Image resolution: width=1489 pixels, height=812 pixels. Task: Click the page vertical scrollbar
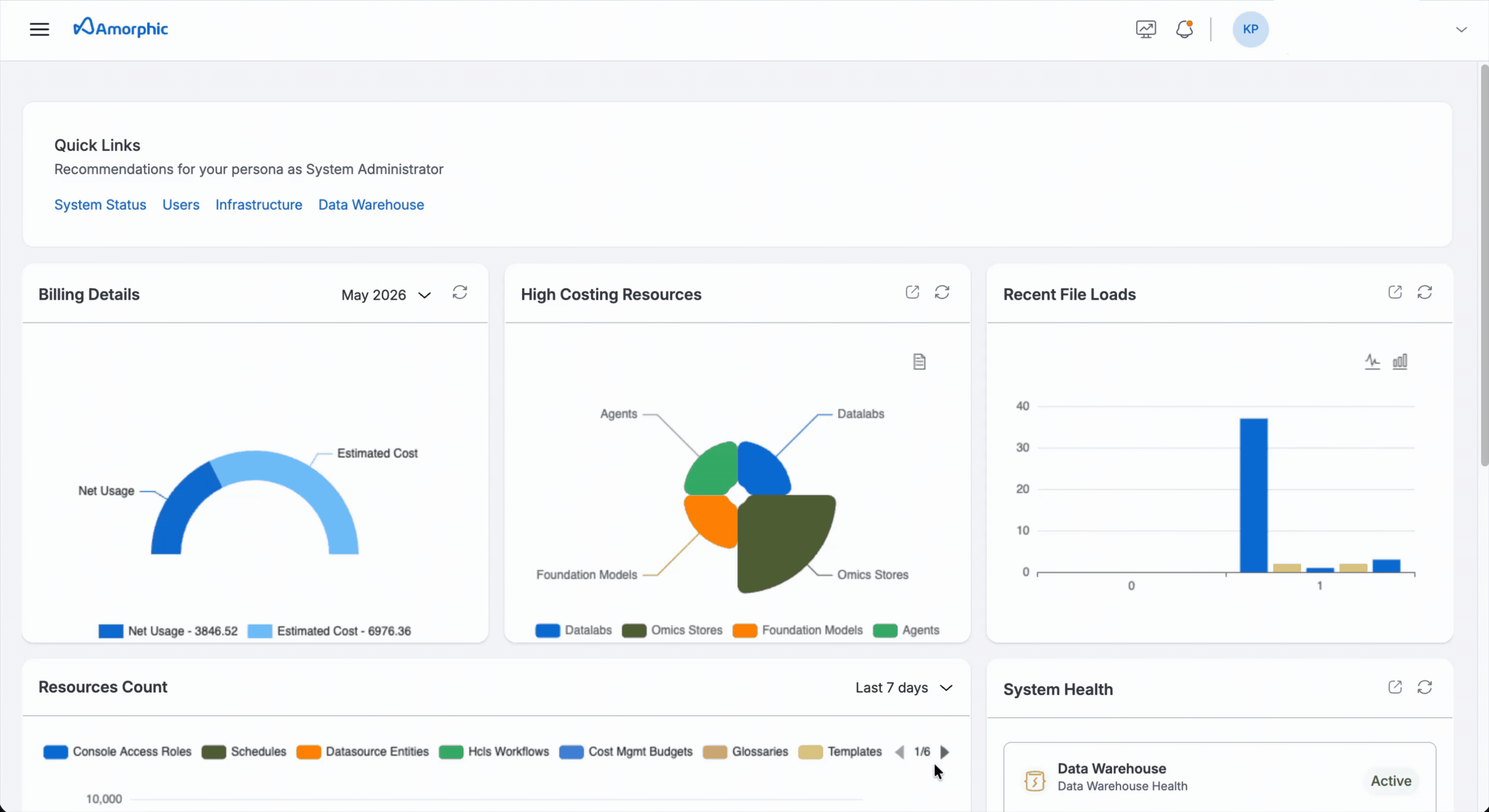click(1484, 265)
